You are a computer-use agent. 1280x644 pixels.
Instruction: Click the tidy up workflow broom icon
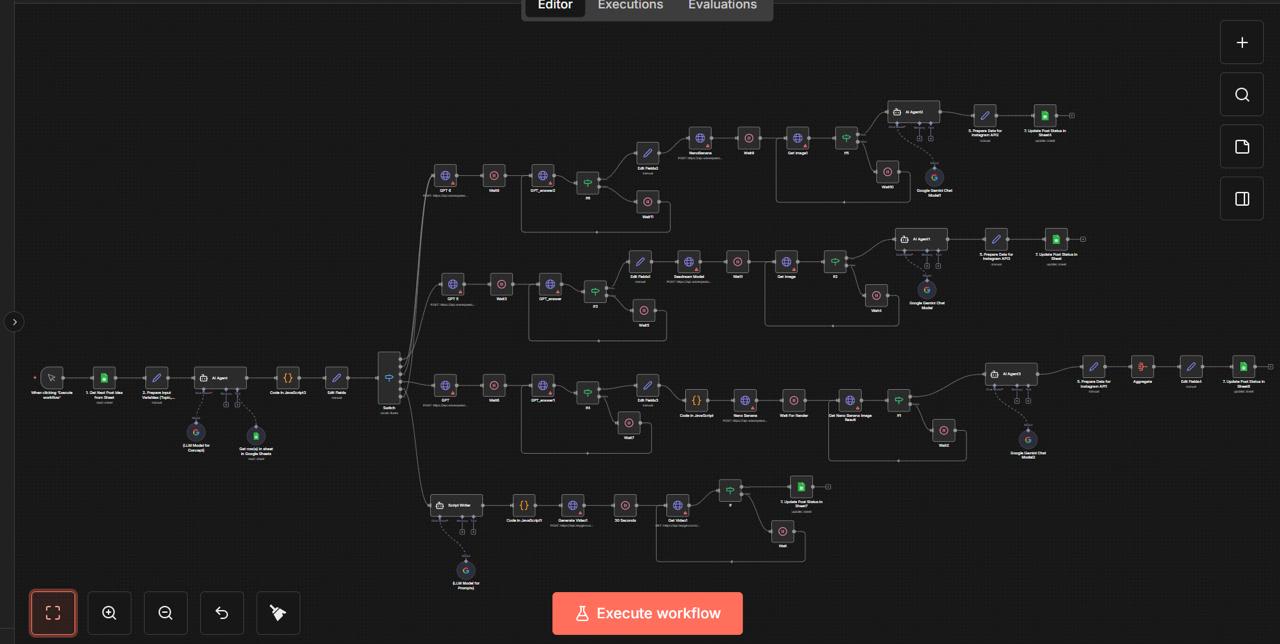coord(278,613)
